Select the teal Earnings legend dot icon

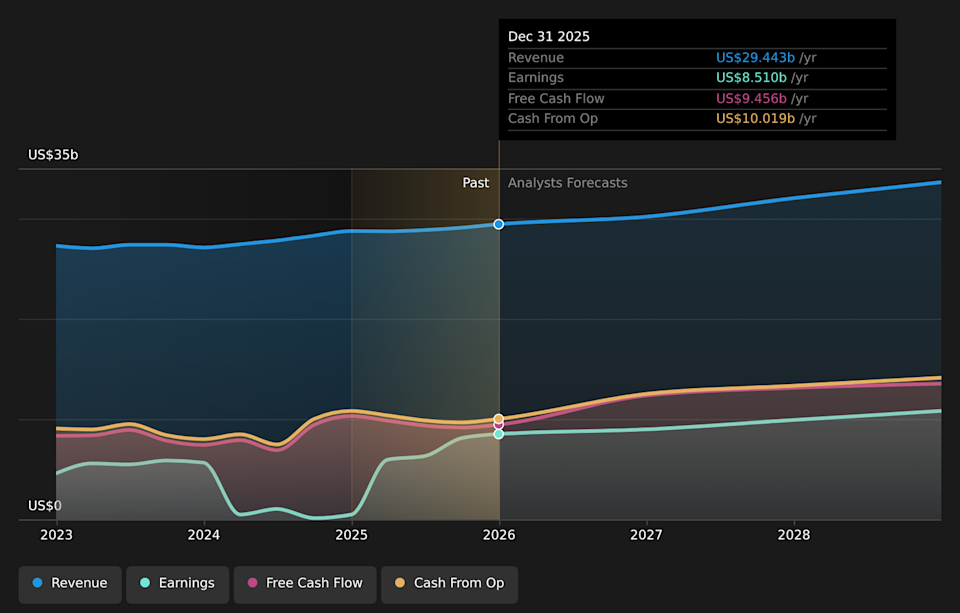143,583
